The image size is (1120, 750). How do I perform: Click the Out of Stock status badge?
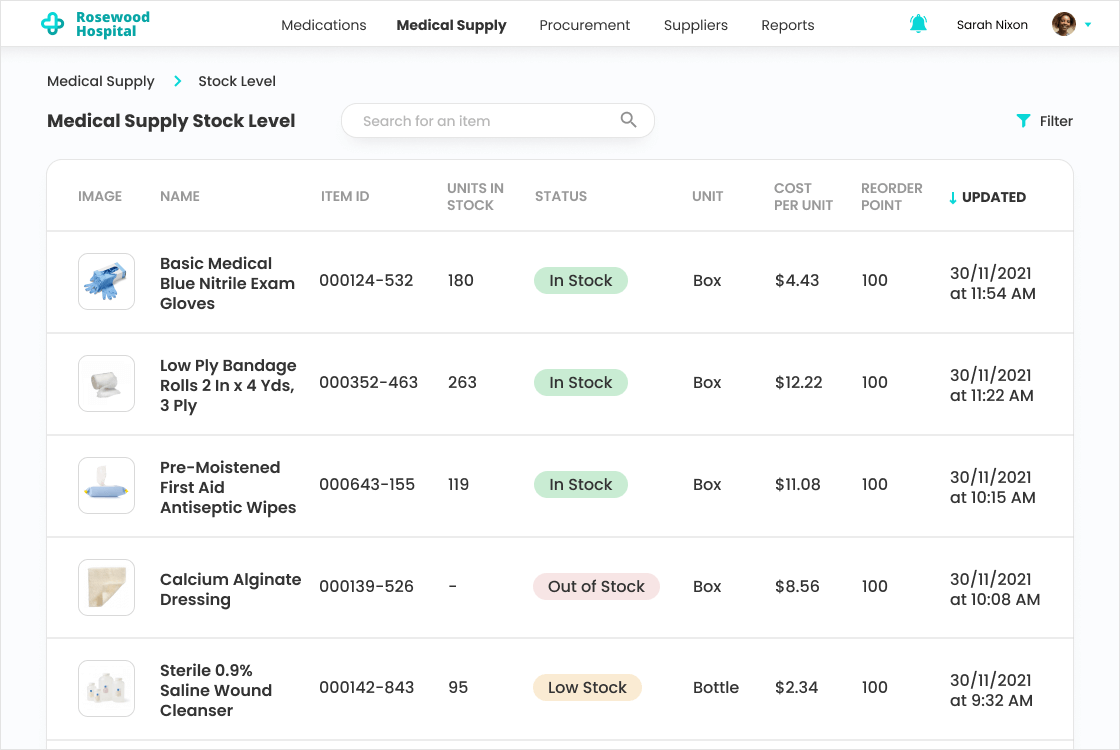pyautogui.click(x=596, y=587)
